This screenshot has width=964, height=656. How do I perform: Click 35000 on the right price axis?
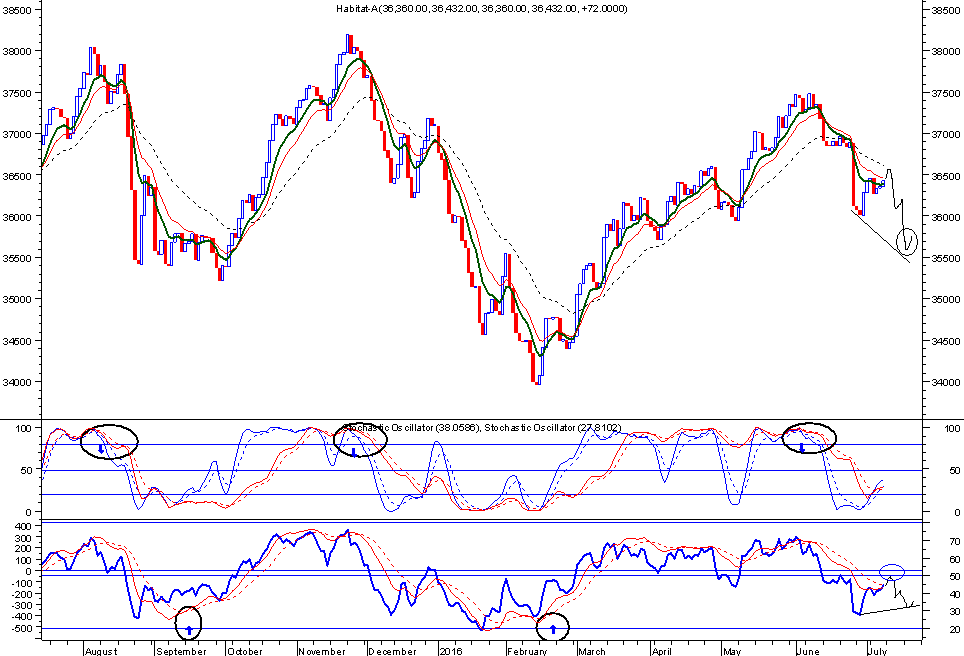click(946, 299)
